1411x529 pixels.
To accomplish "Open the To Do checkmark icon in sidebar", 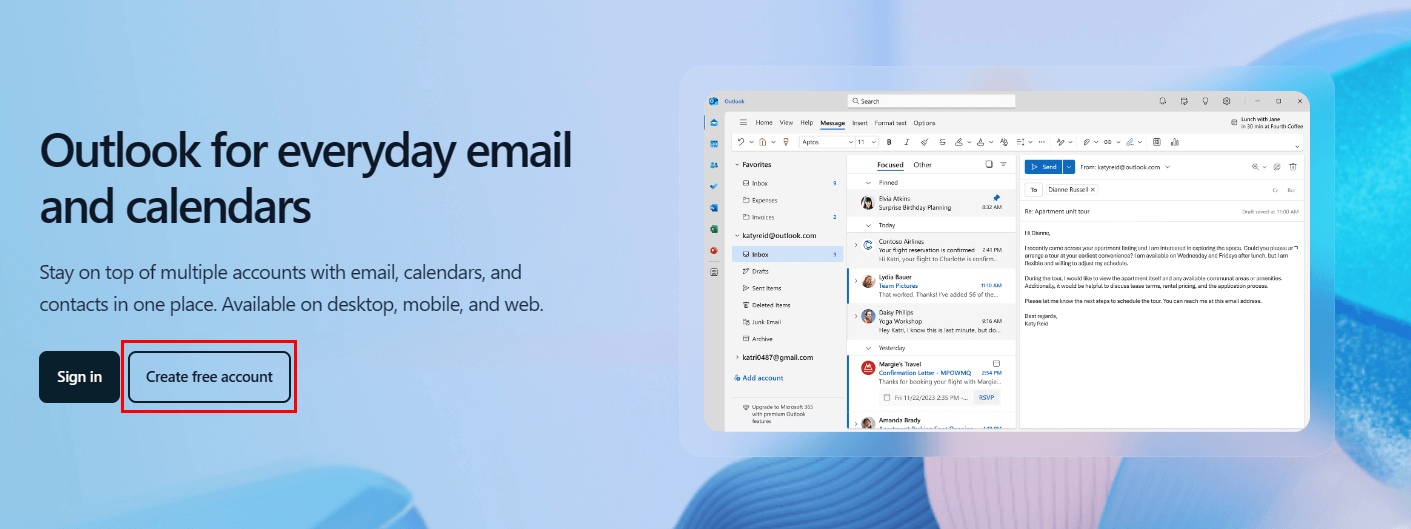I will tap(714, 186).
